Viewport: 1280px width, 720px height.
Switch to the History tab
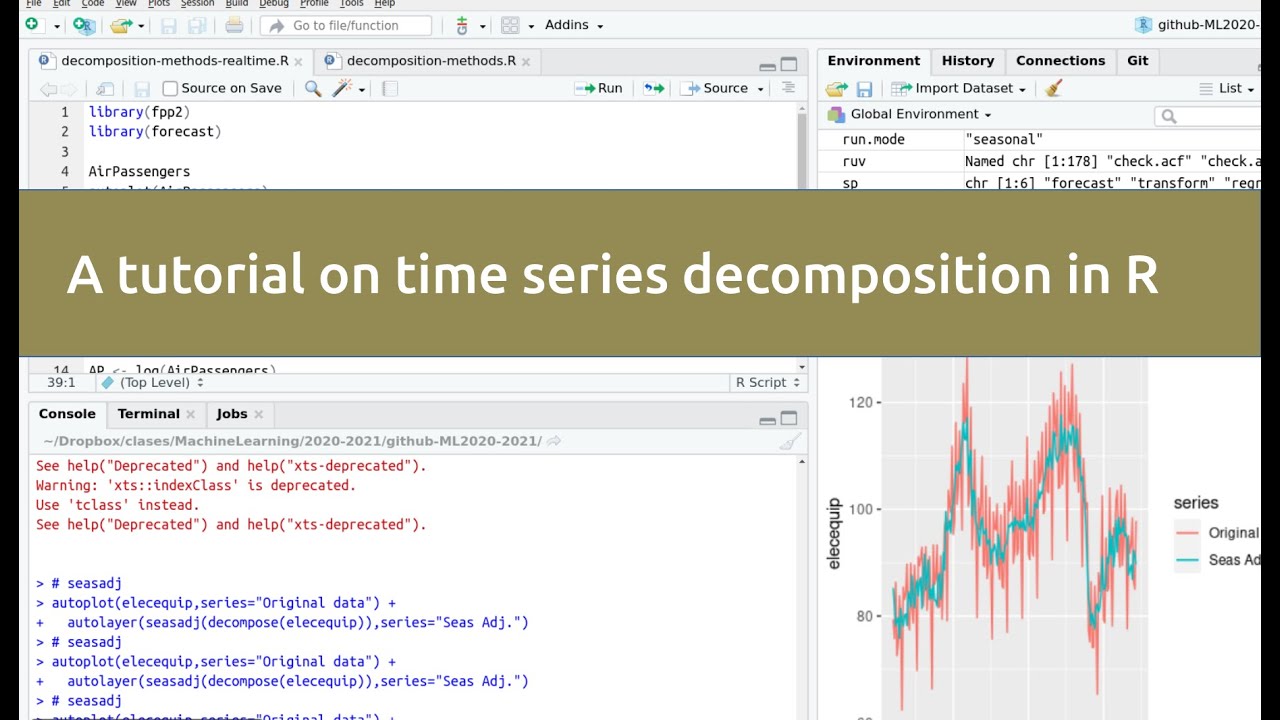click(x=968, y=61)
